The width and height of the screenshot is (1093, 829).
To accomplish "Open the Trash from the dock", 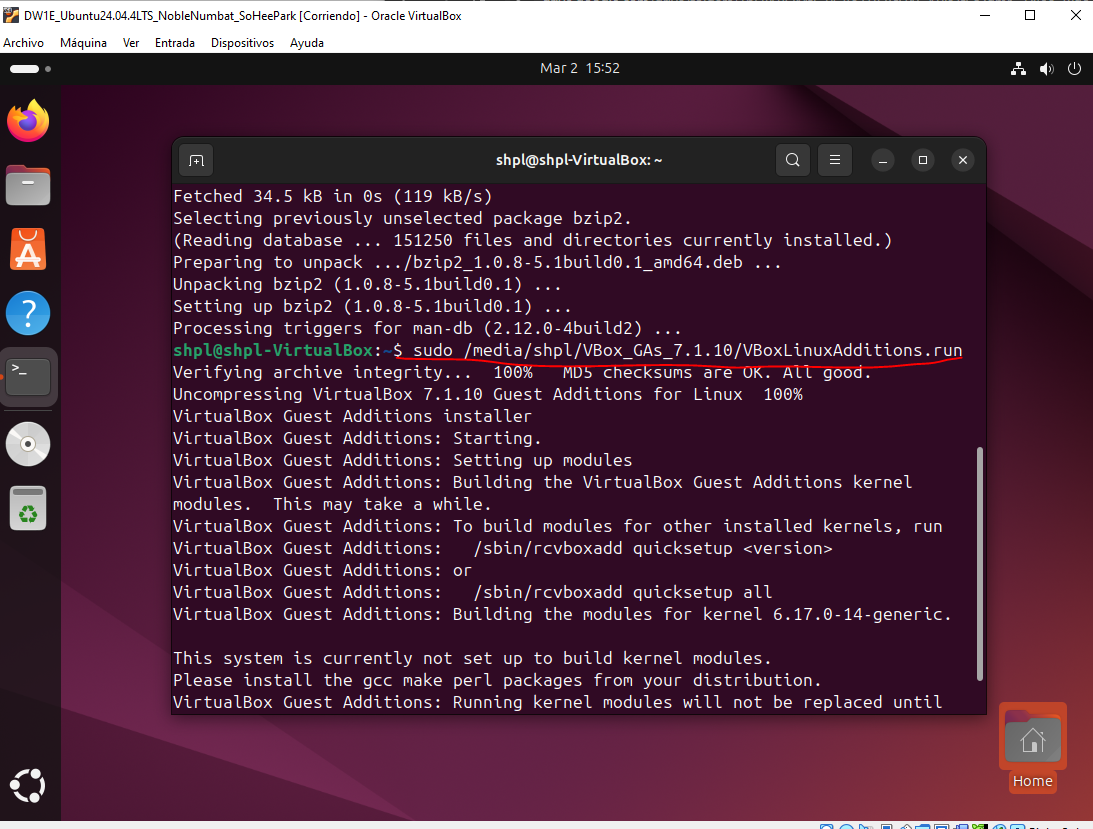I will 28,508.
